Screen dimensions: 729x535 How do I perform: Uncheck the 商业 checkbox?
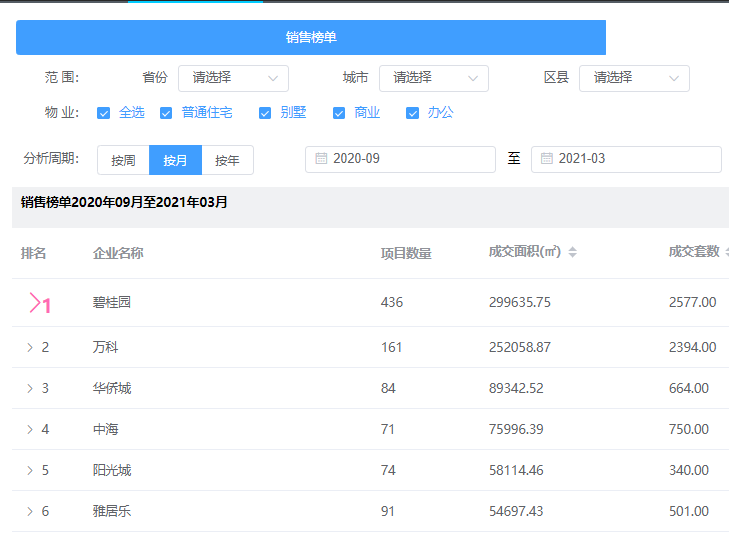[x=339, y=113]
